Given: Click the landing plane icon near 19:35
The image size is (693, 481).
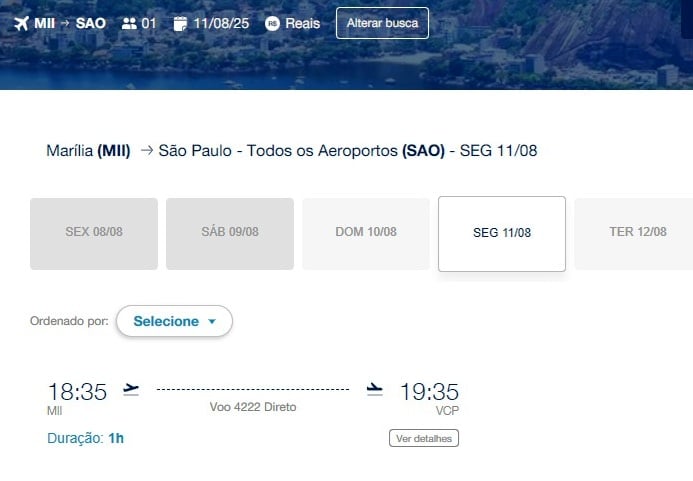Looking at the screenshot, I should (x=374, y=389).
